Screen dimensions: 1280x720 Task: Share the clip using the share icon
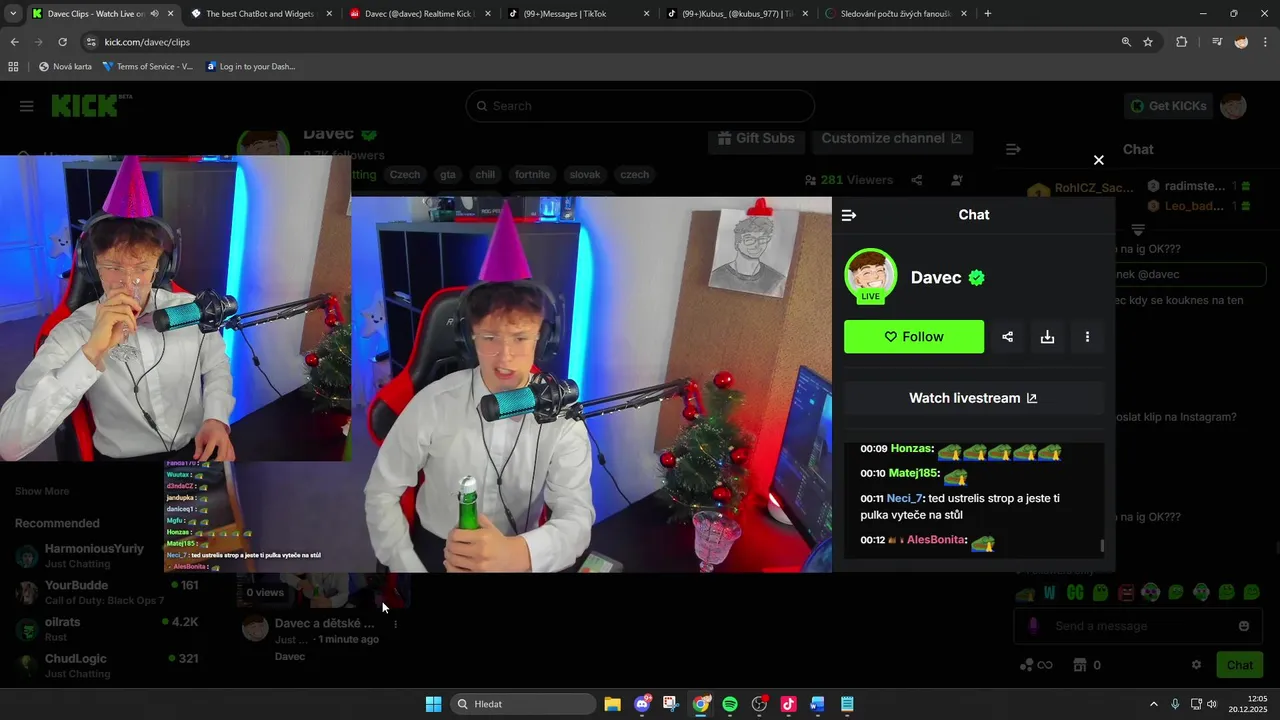[1007, 337]
